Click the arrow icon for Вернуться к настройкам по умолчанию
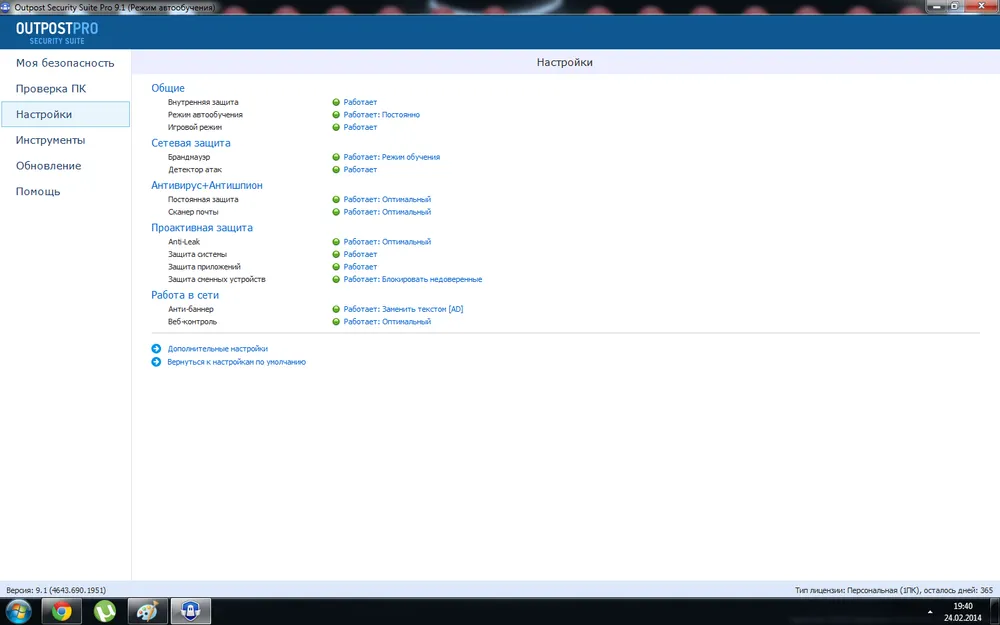This screenshot has height=625, width=1000. coord(156,362)
